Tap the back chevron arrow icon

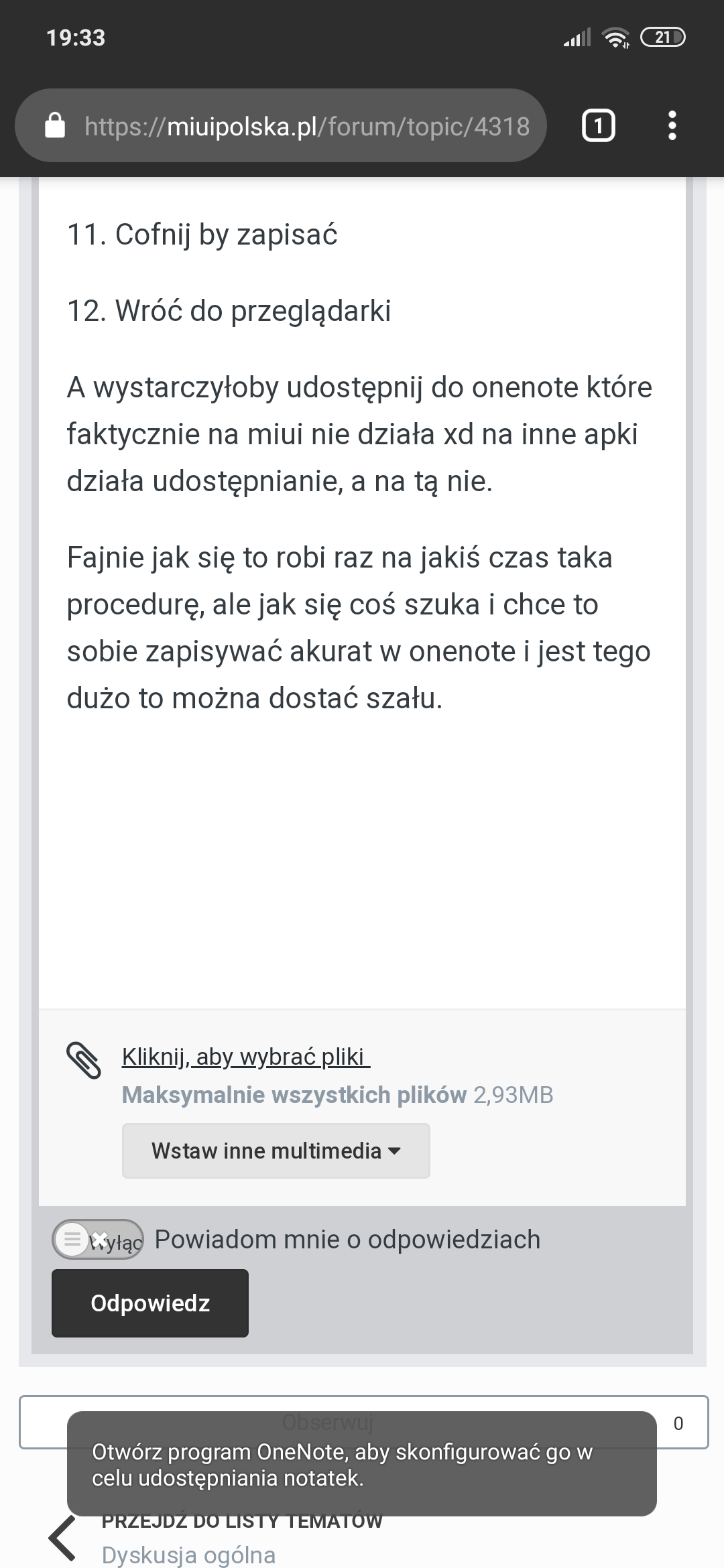(x=62, y=1538)
